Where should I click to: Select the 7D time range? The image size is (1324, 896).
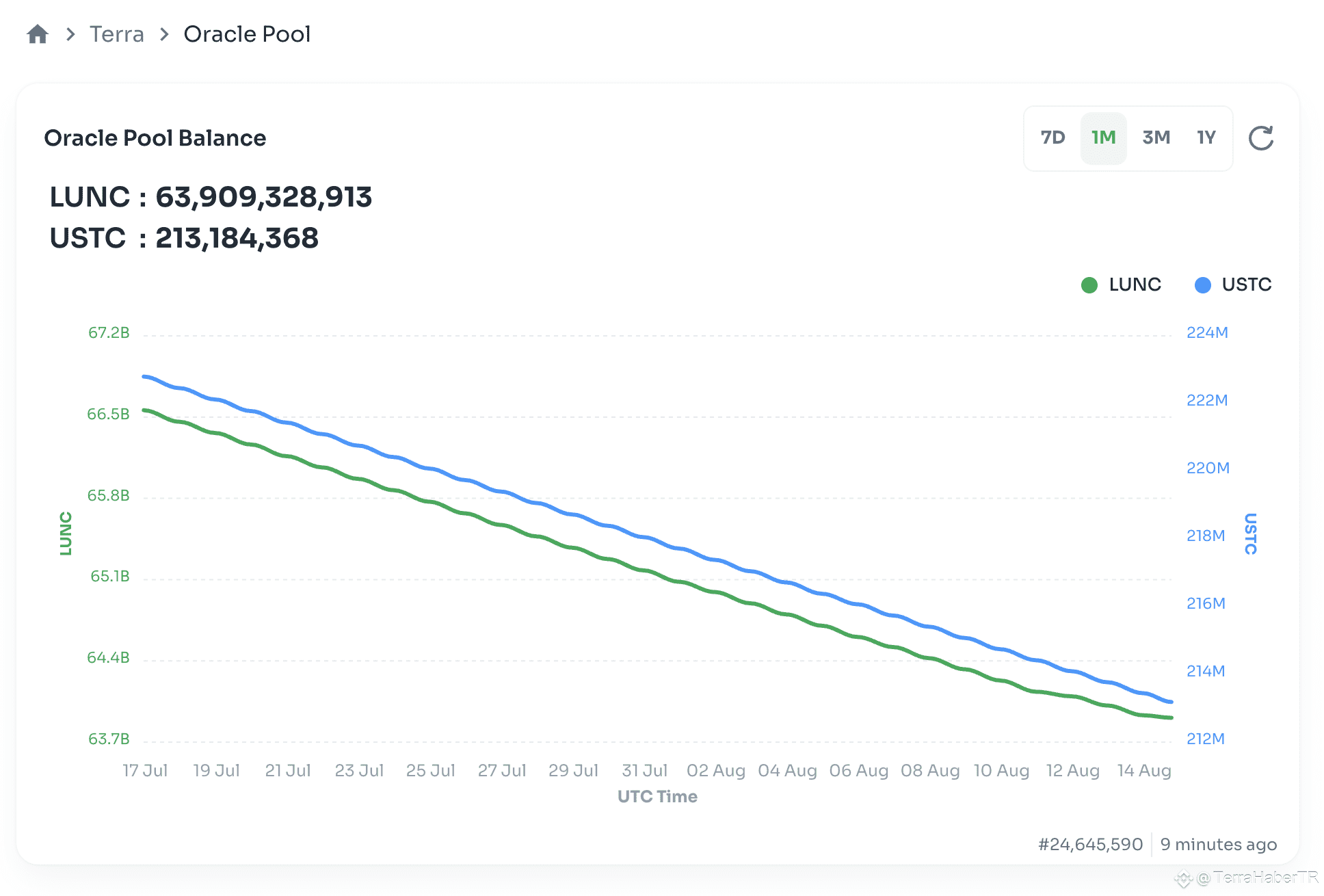(x=1052, y=138)
